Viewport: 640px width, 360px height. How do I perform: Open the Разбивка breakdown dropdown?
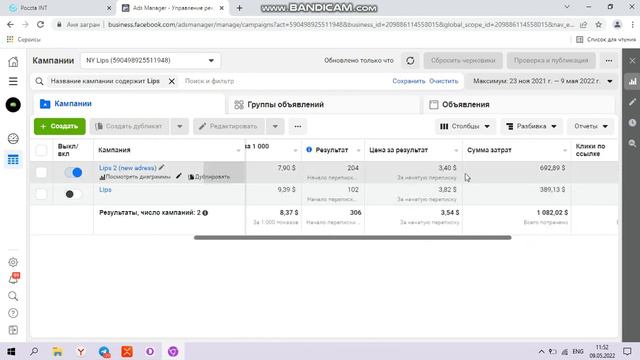pos(531,127)
